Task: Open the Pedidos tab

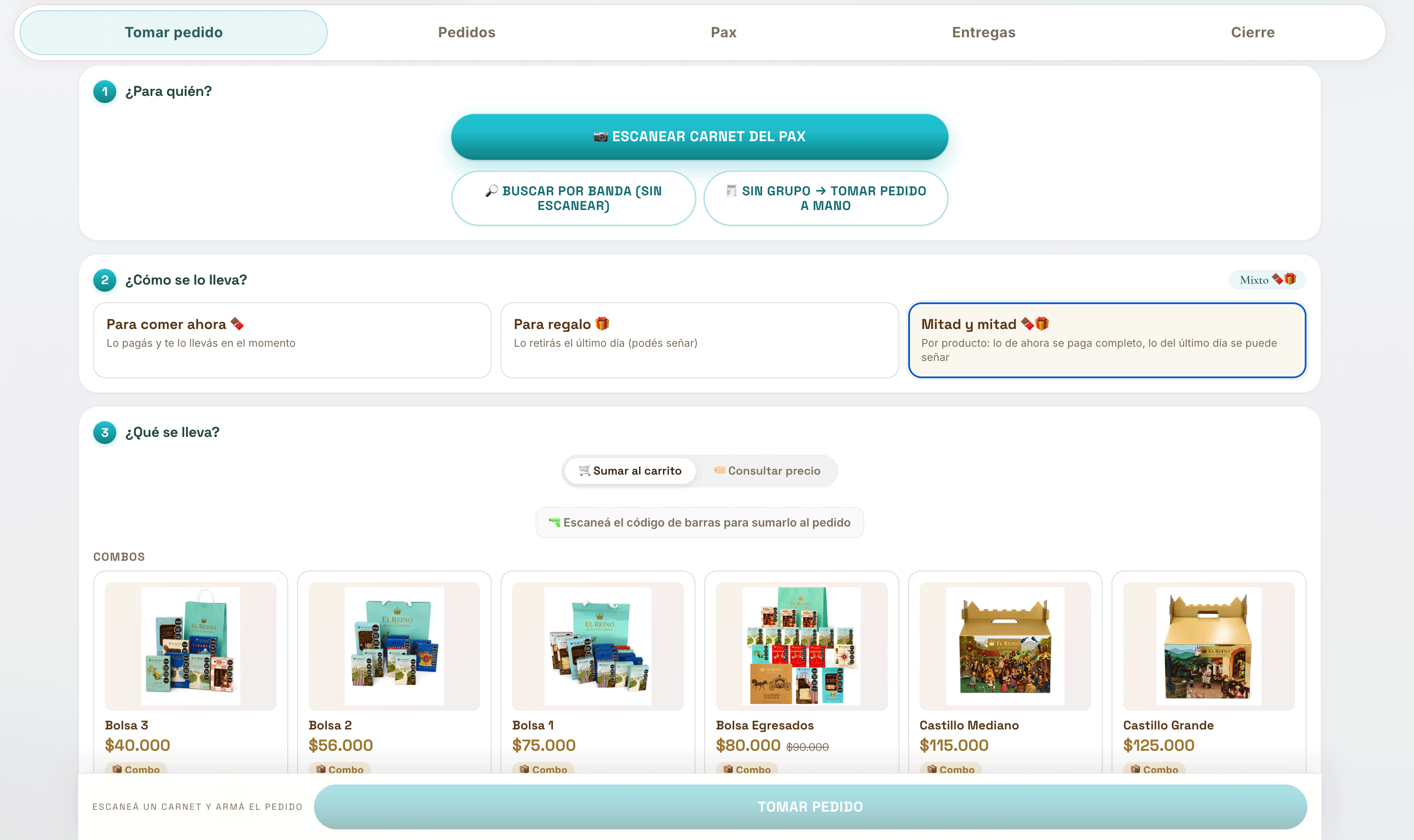Action: tap(466, 32)
